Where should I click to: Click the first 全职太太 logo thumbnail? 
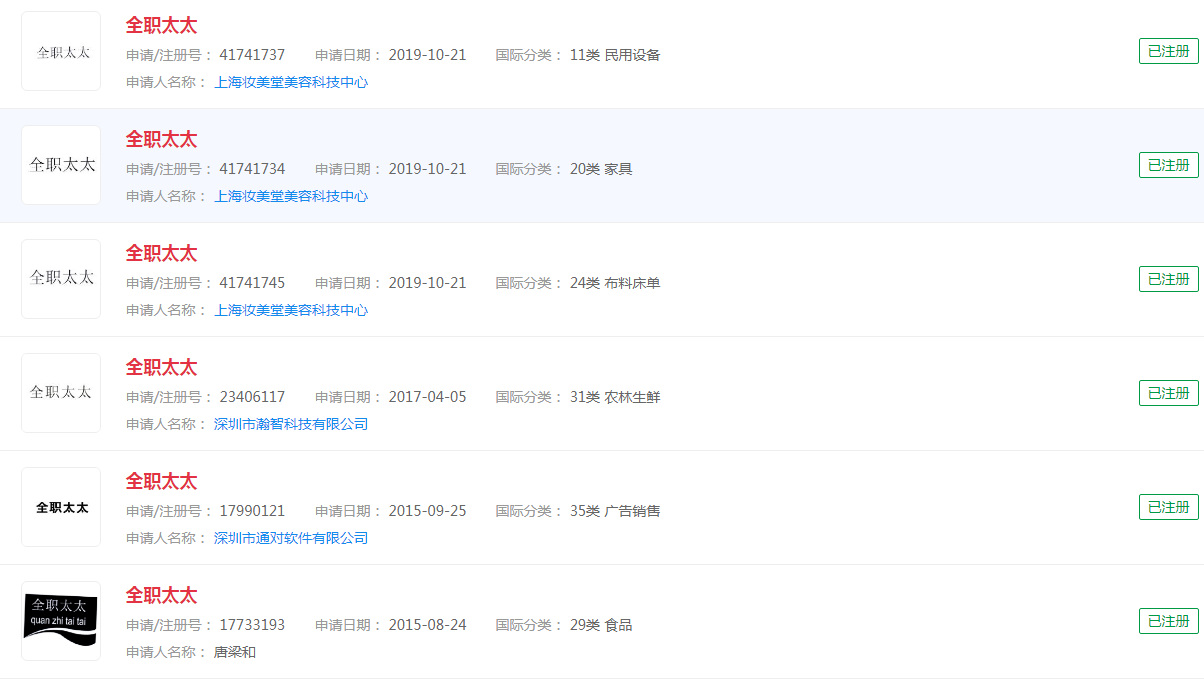click(60, 51)
